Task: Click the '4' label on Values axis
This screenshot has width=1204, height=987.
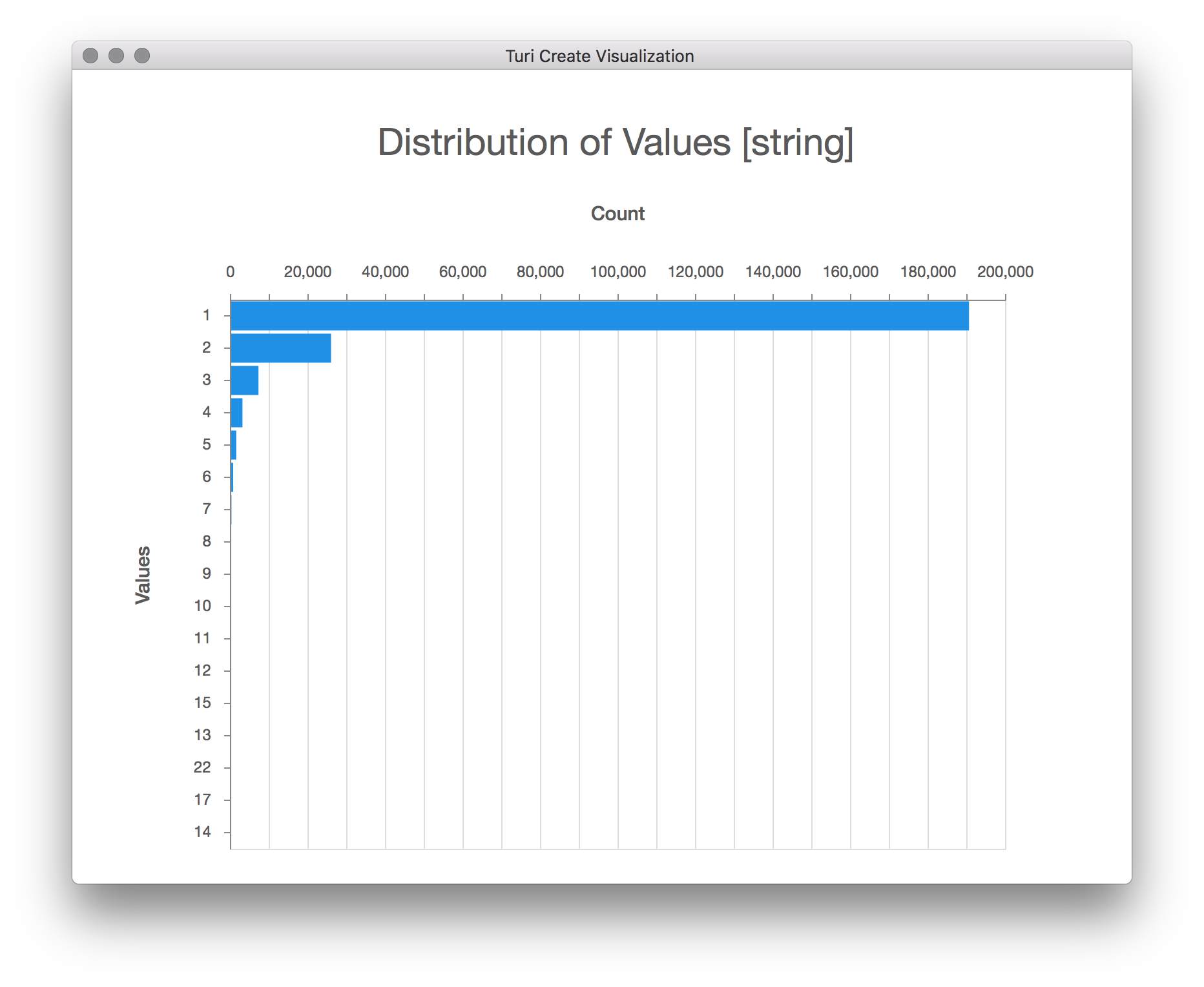Action: point(206,412)
